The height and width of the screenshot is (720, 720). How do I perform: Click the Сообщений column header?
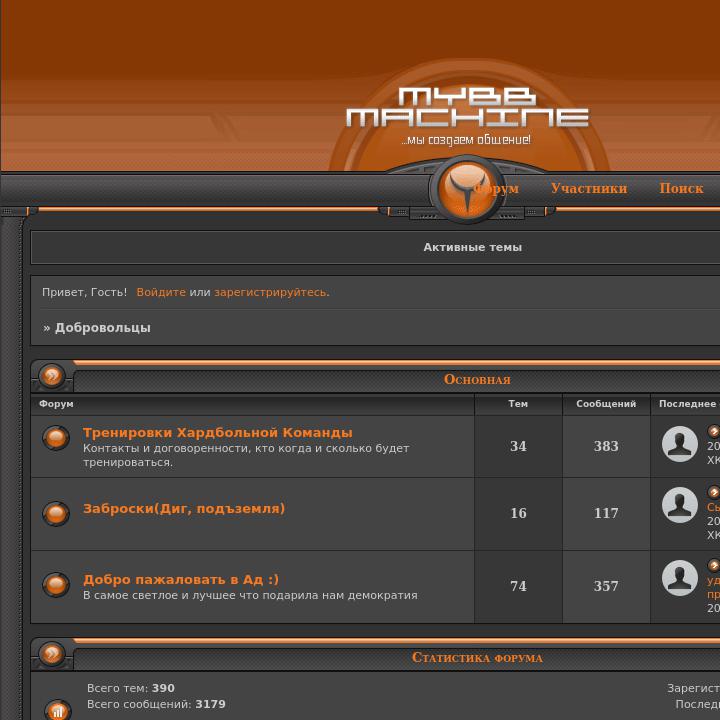[x=606, y=404]
